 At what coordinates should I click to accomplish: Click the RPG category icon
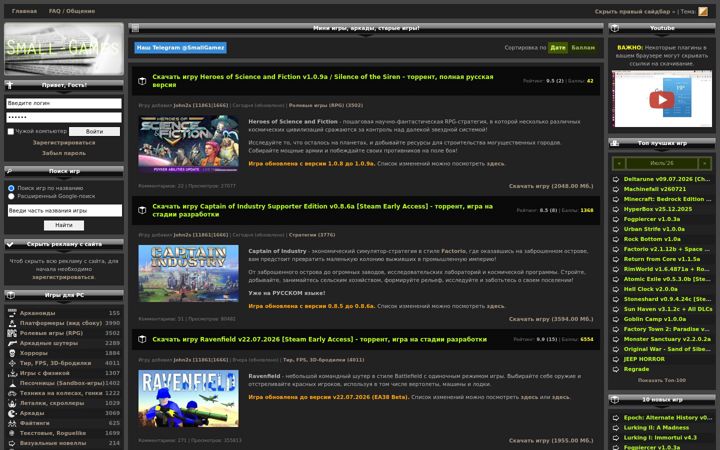(12, 333)
